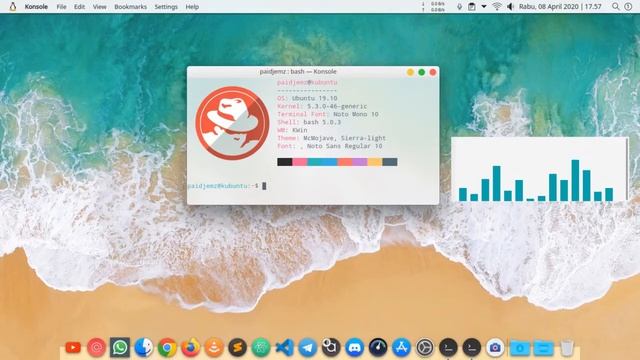Screen dimensions: 640x360
Task: Open the Trash in the dock
Action: pos(567,347)
